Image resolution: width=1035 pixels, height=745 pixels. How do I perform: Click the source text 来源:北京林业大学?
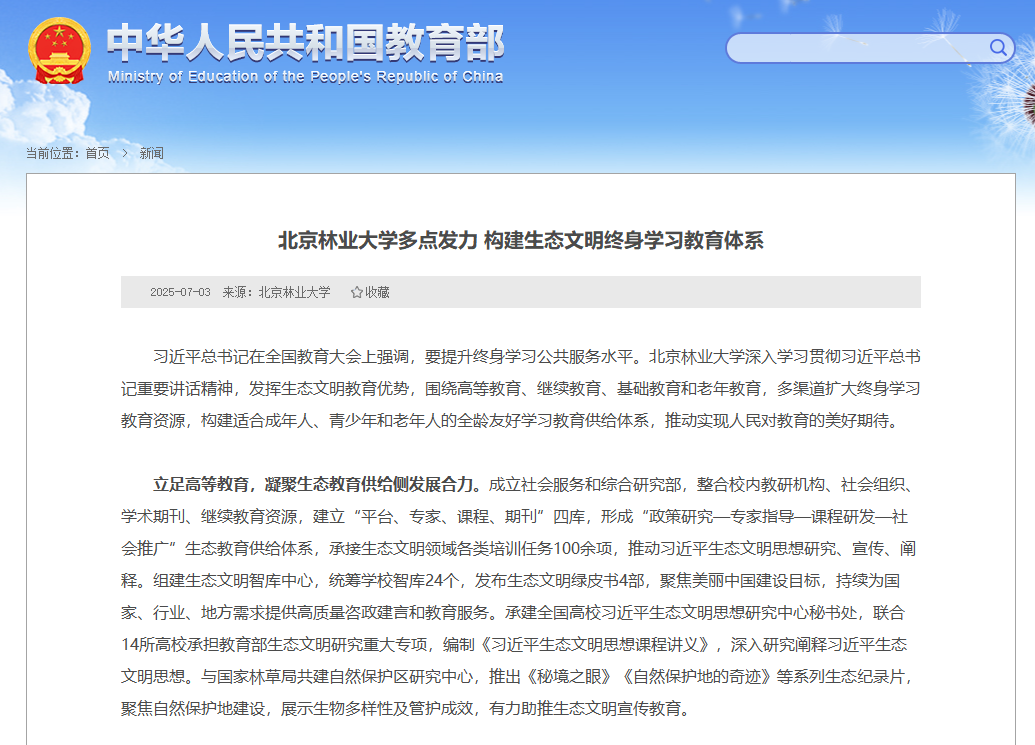276,292
